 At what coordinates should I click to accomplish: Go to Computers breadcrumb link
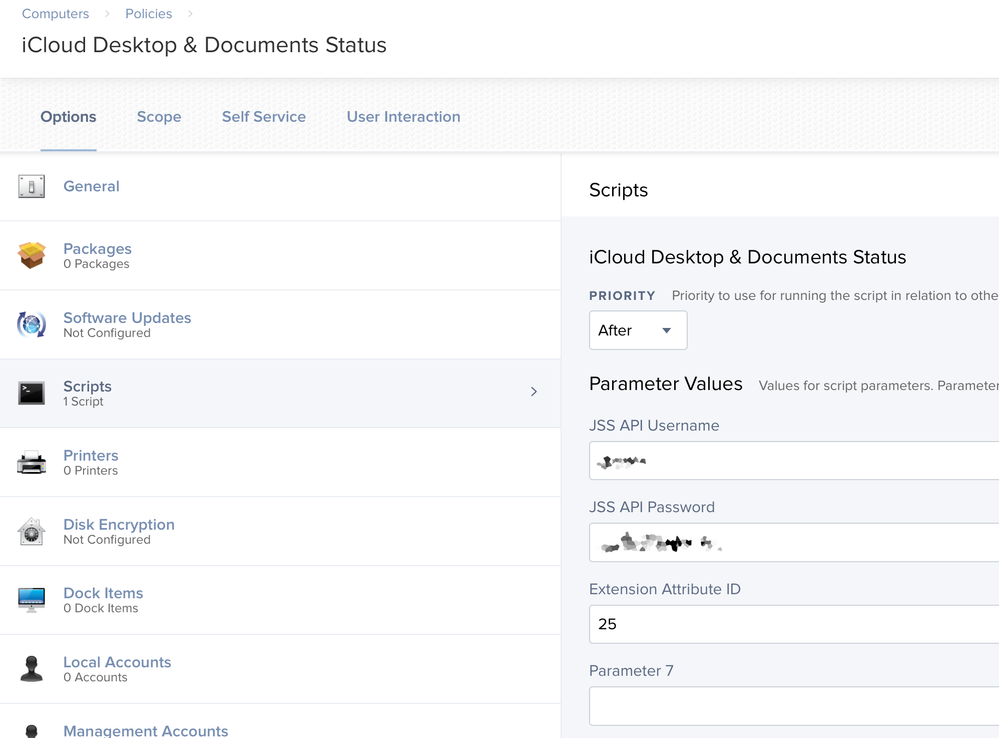click(55, 14)
